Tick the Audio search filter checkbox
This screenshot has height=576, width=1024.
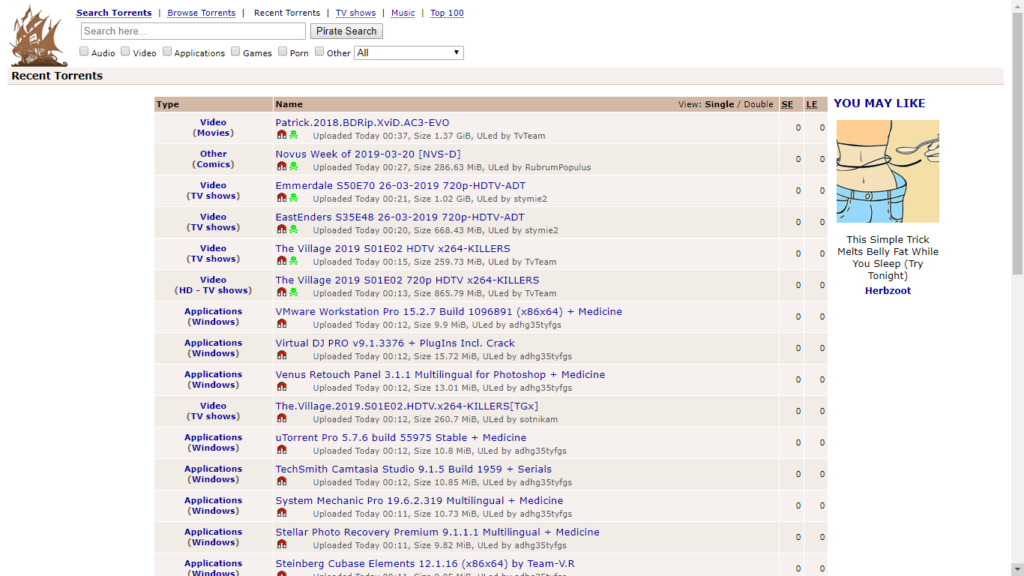(x=84, y=51)
